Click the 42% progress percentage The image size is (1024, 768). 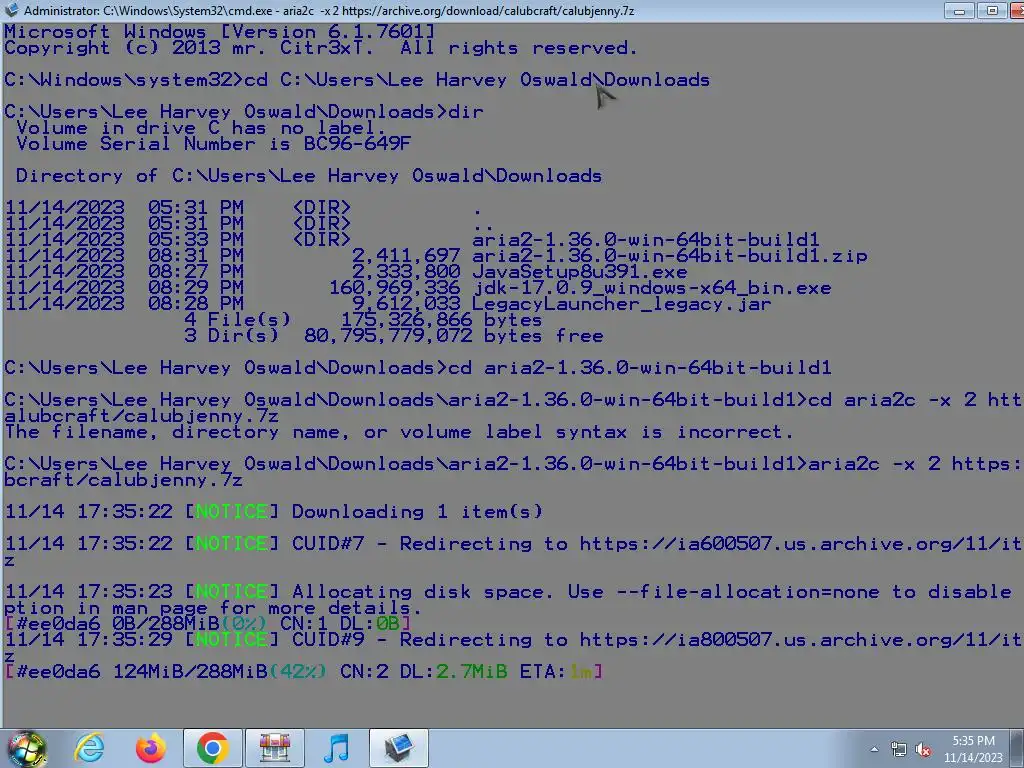(x=298, y=671)
